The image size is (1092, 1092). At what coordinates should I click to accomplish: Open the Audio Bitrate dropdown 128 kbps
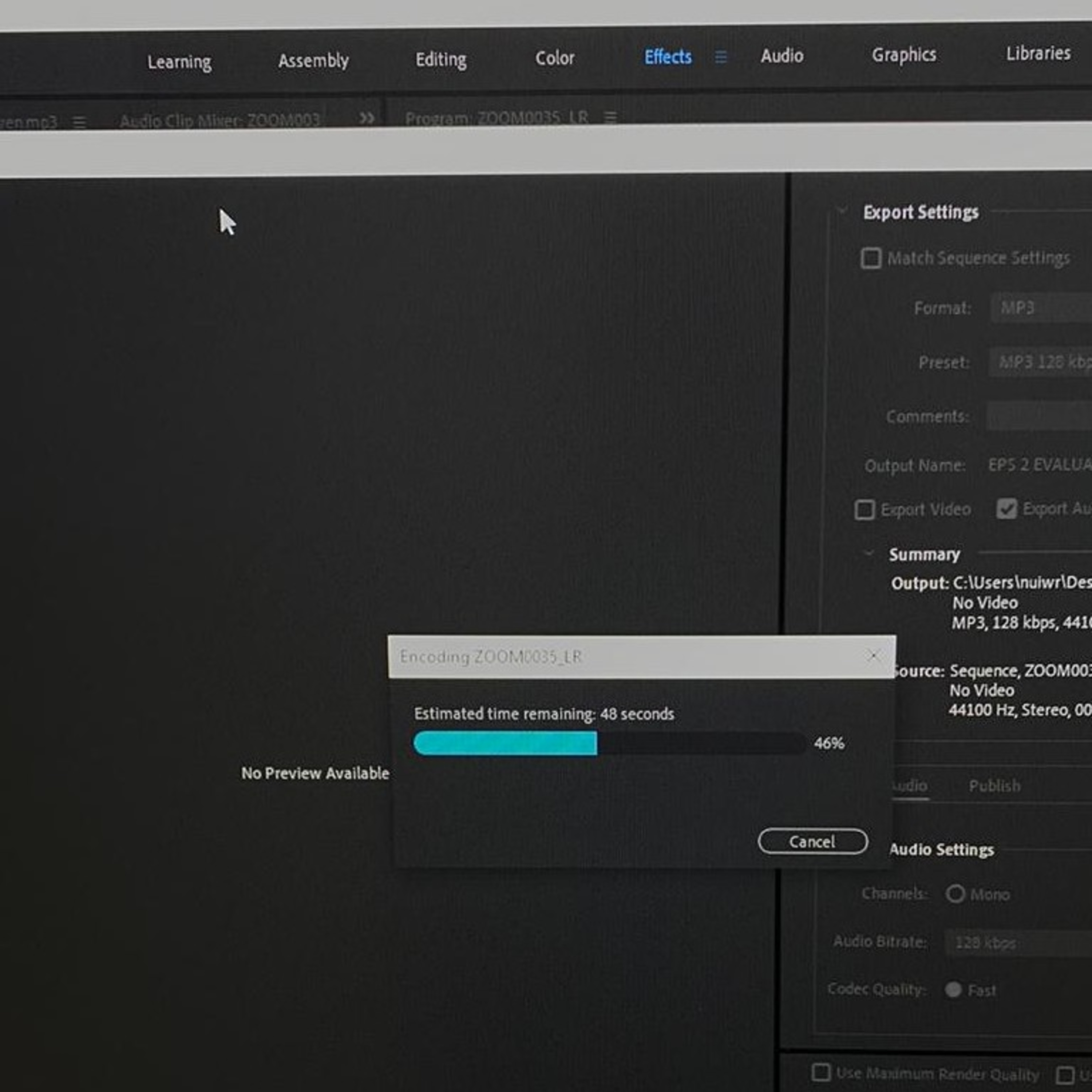pyautogui.click(x=1018, y=942)
